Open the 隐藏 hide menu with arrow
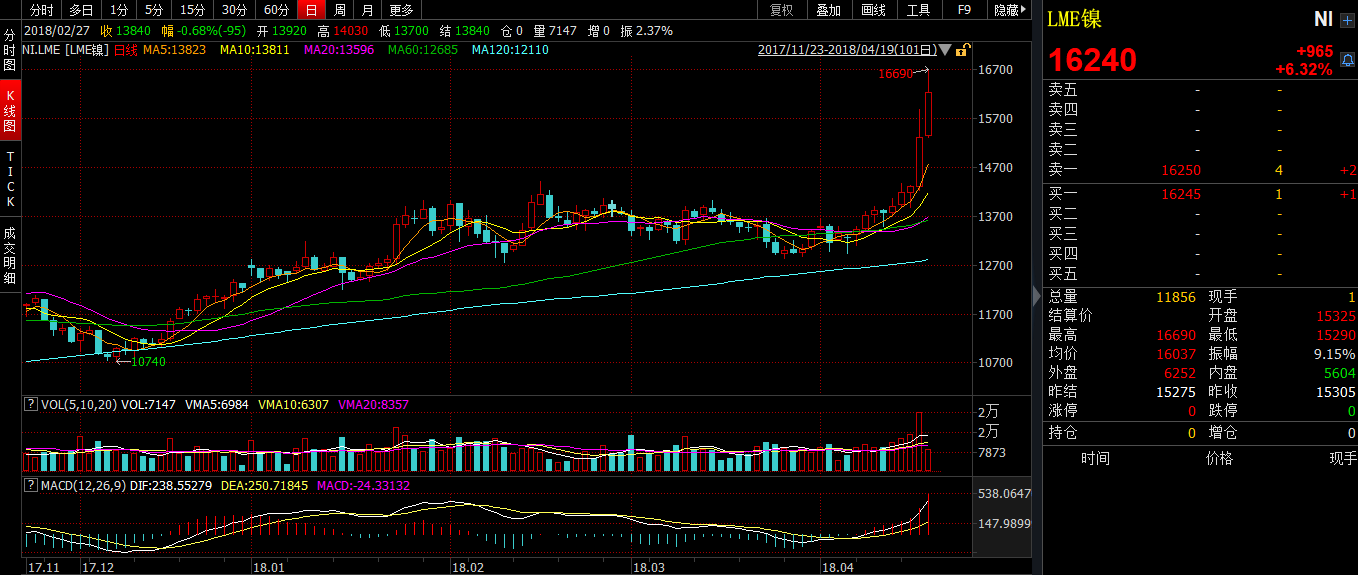 1010,10
